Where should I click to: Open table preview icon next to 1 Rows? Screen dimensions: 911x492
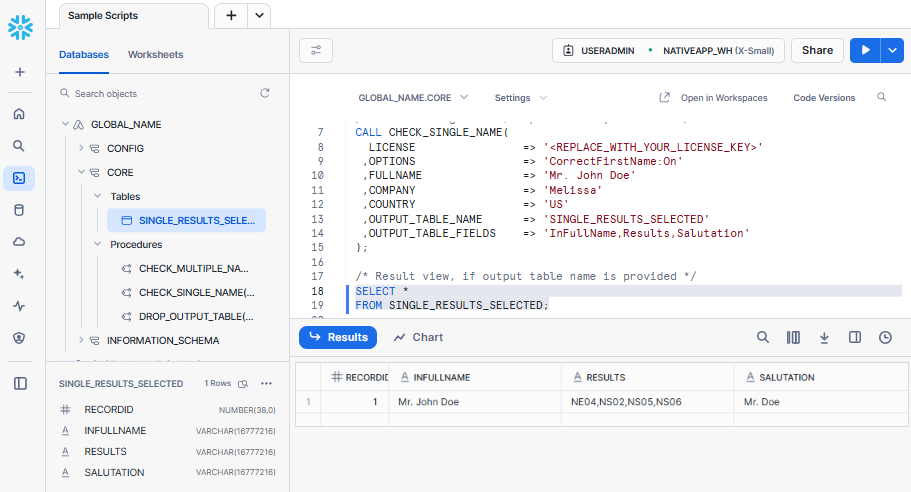point(243,383)
